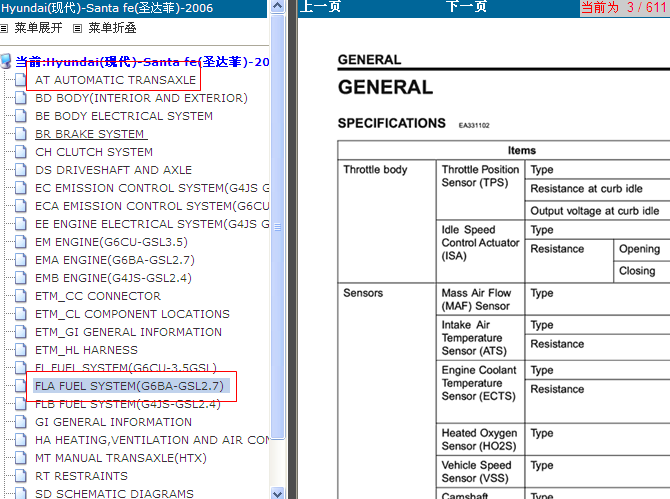The height and width of the screenshot is (499, 670).
Task: Select CH CLUTCH SYSTEM entry
Action: (x=94, y=152)
